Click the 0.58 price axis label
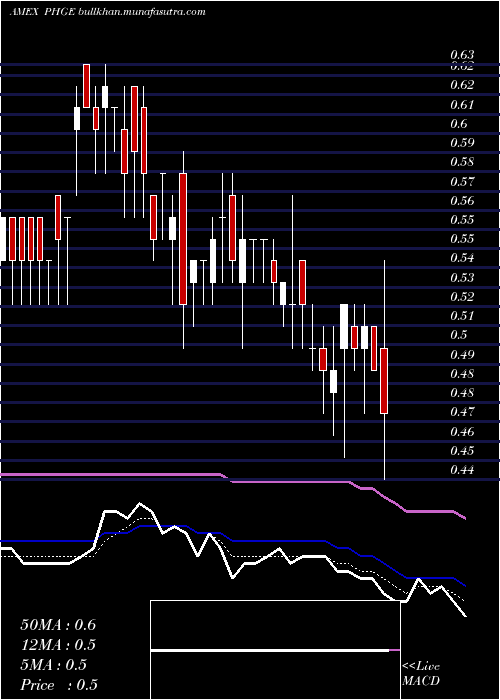The image size is (500, 700). coord(462,162)
